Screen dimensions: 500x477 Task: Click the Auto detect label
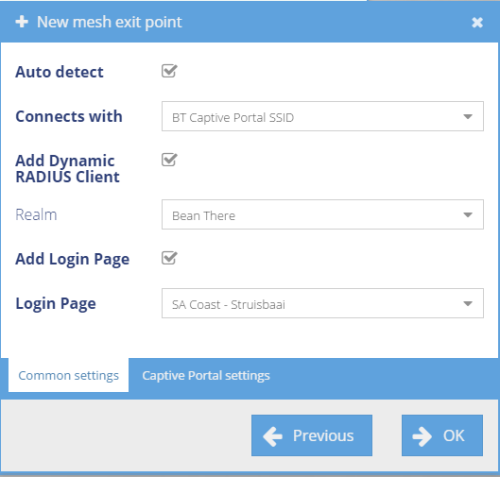(59, 72)
